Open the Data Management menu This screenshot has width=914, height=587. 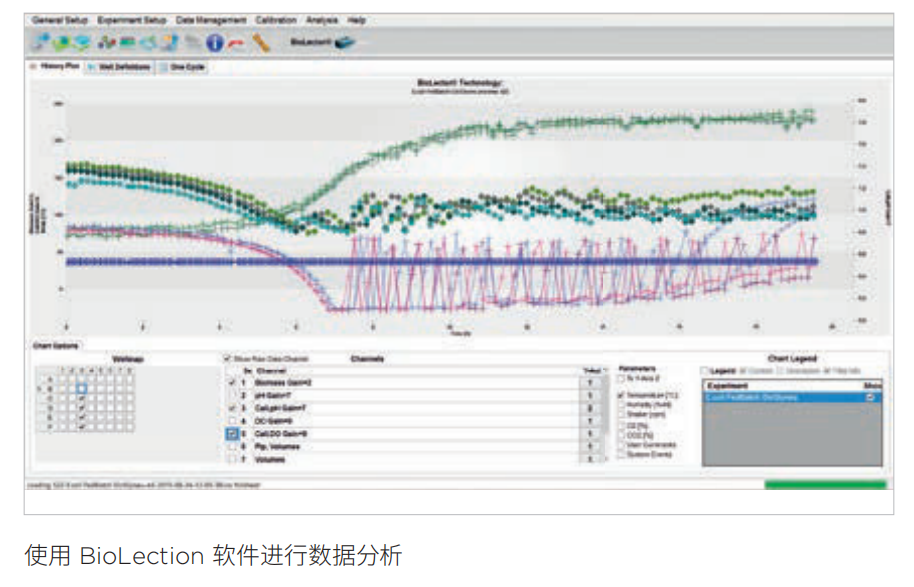click(210, 20)
